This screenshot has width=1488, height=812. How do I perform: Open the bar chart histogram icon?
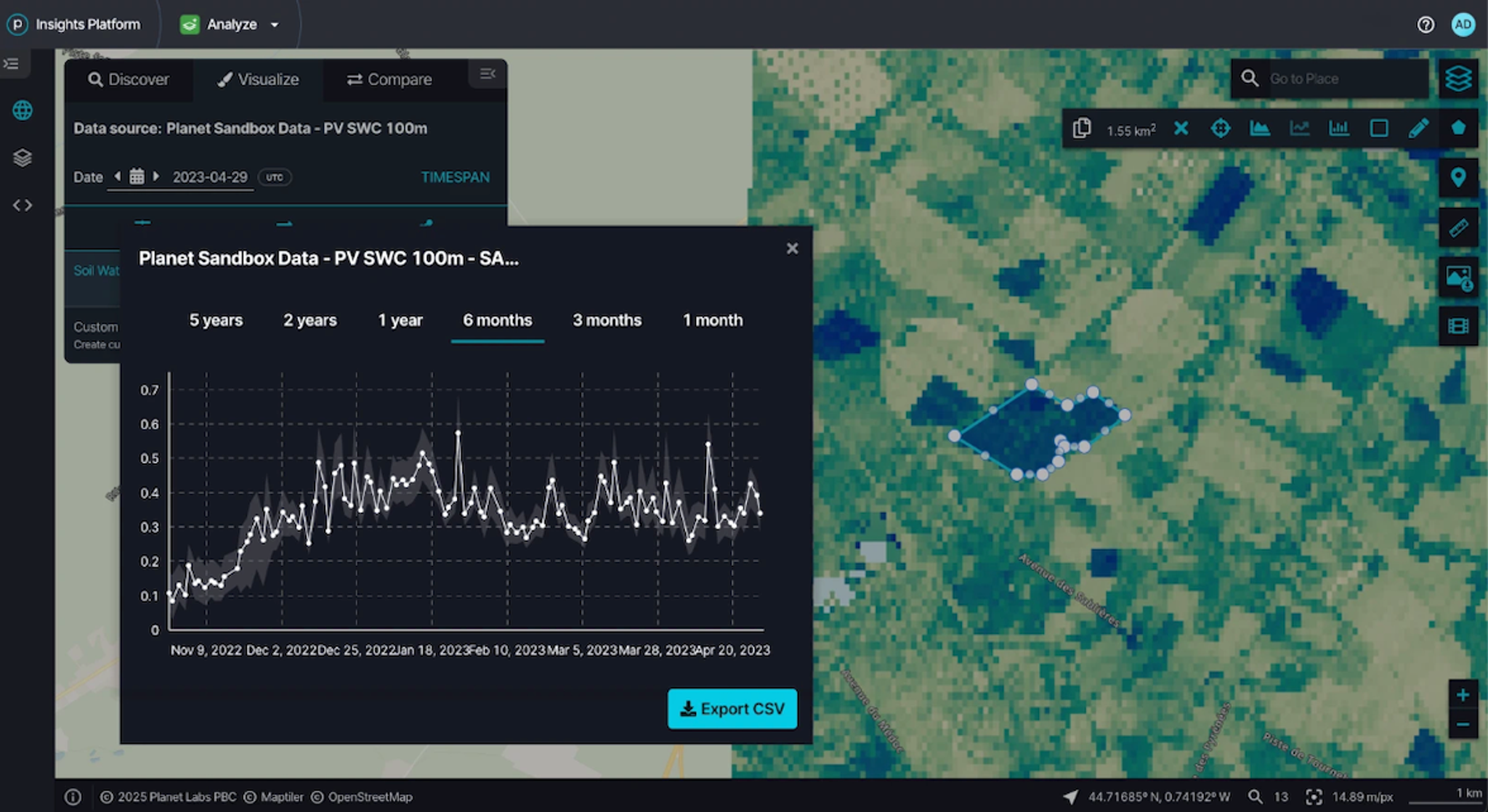tap(1338, 129)
